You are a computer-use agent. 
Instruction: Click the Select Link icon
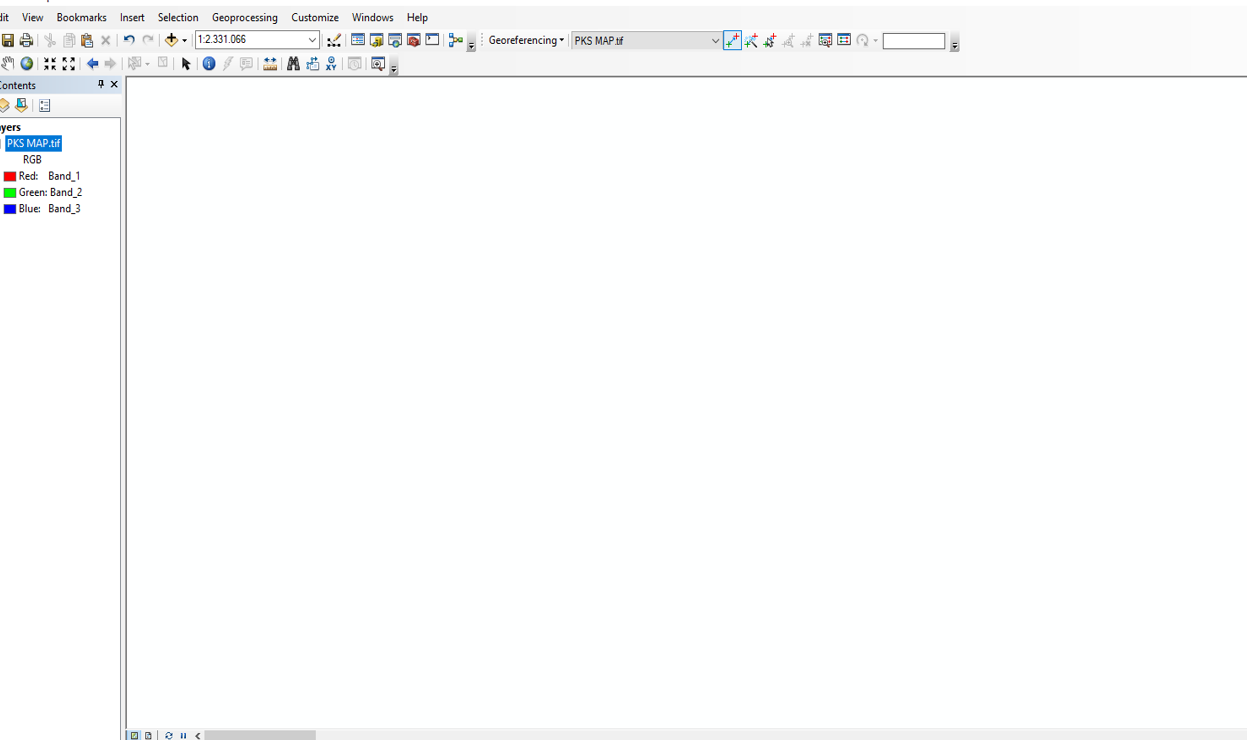pyautogui.click(x=770, y=41)
